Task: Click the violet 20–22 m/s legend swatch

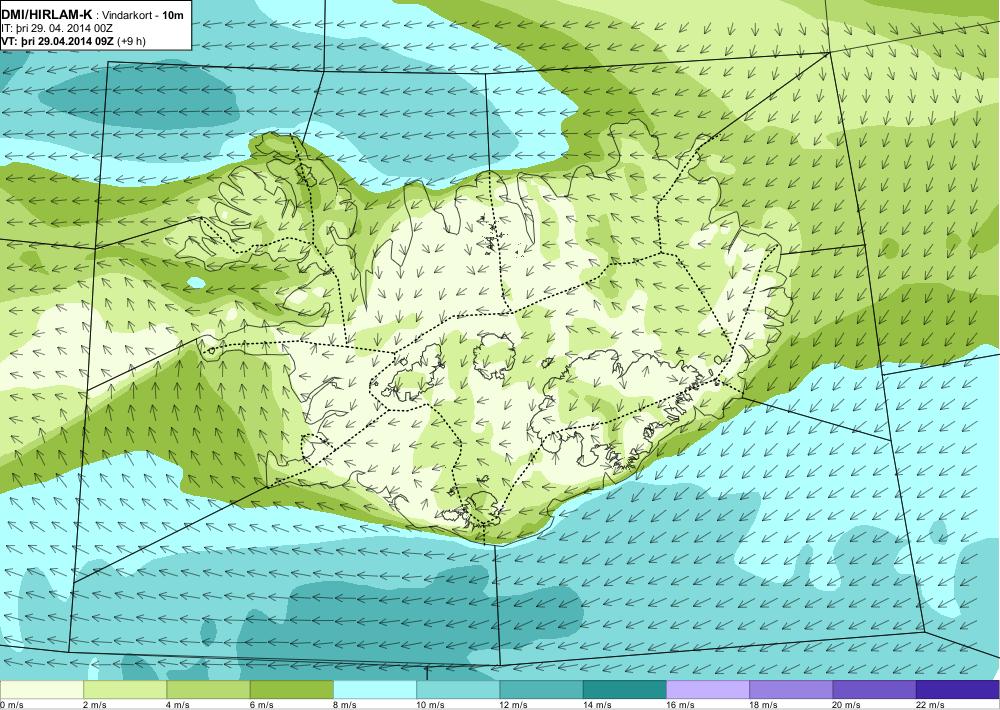Action: click(874, 690)
